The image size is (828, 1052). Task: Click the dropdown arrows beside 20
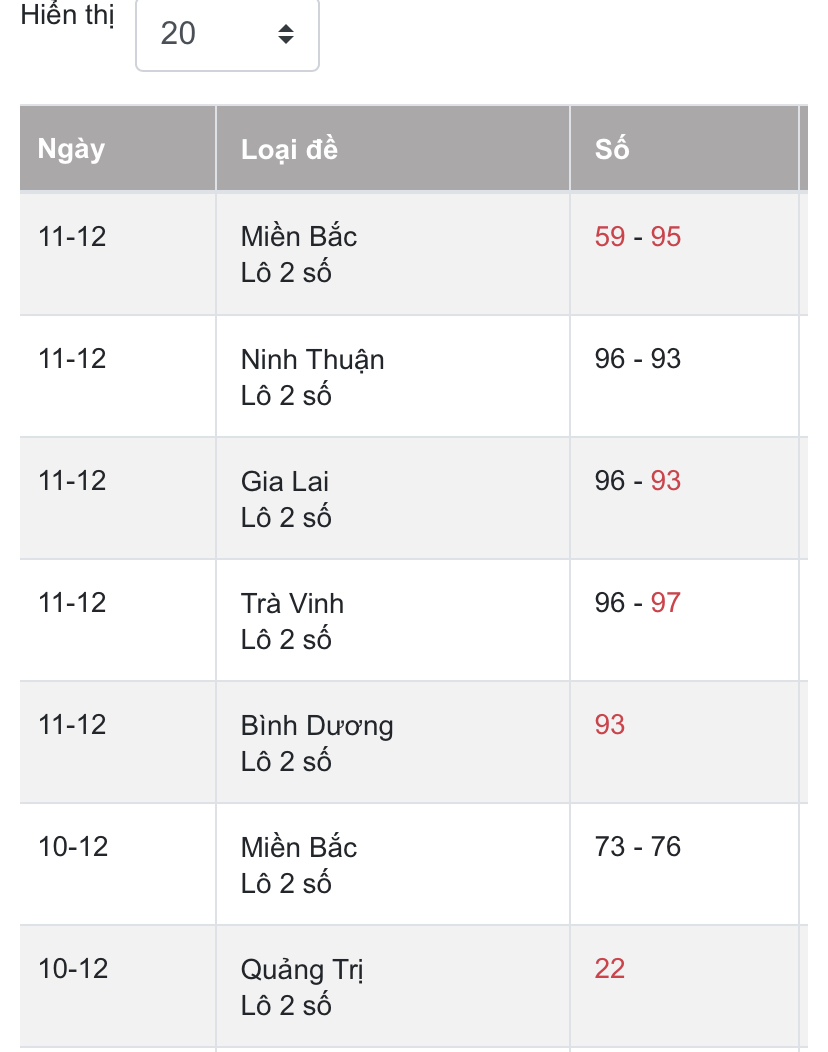coord(286,34)
